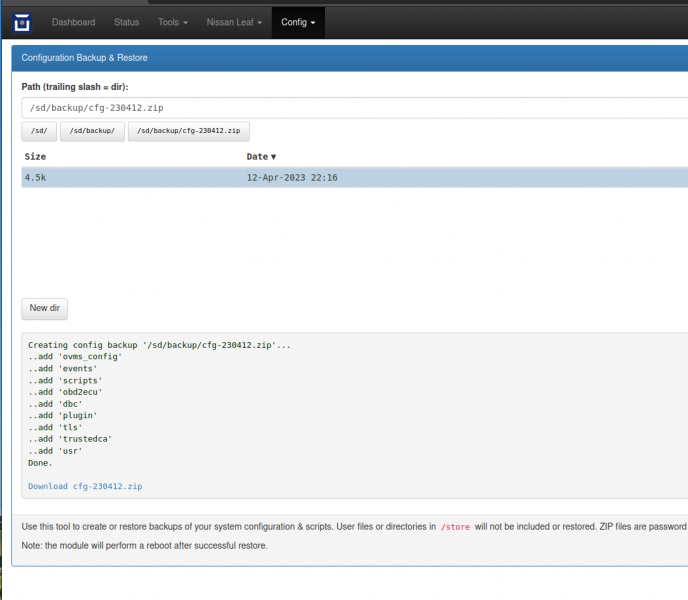Create a new directory with New dir
Screen dimensions: 688x600
pos(44,309)
